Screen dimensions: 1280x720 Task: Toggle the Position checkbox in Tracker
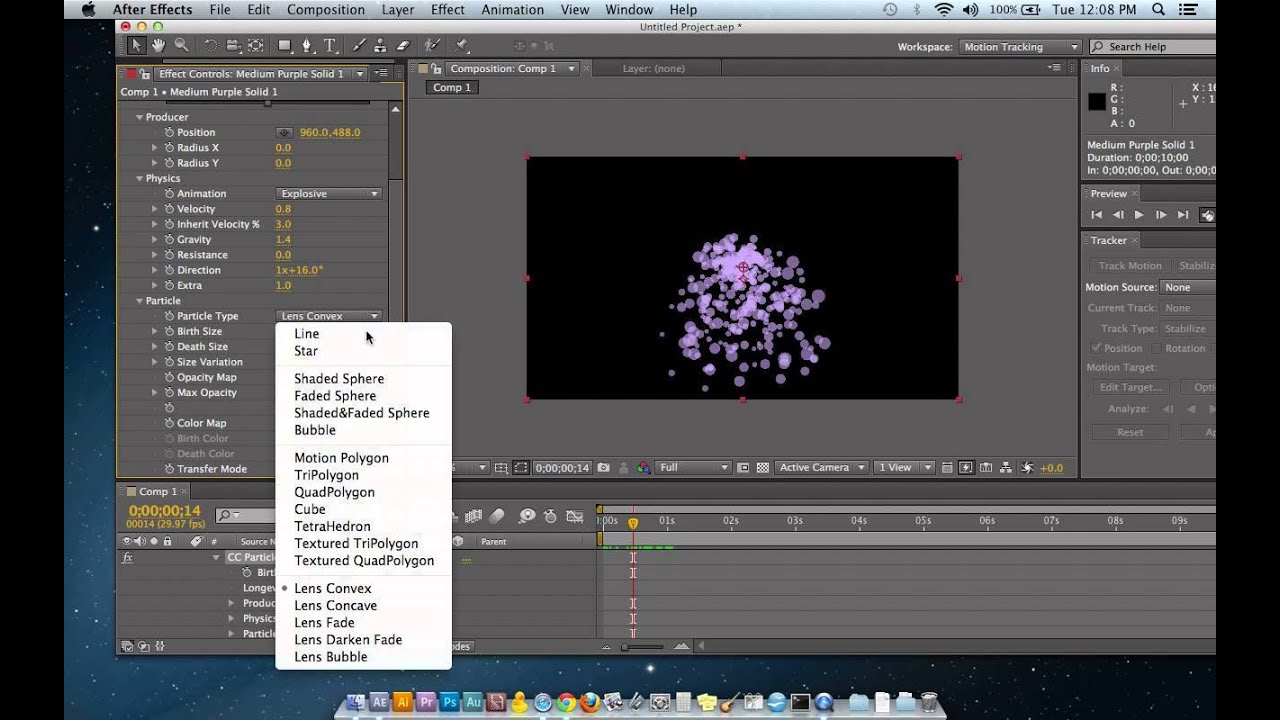tap(1097, 349)
